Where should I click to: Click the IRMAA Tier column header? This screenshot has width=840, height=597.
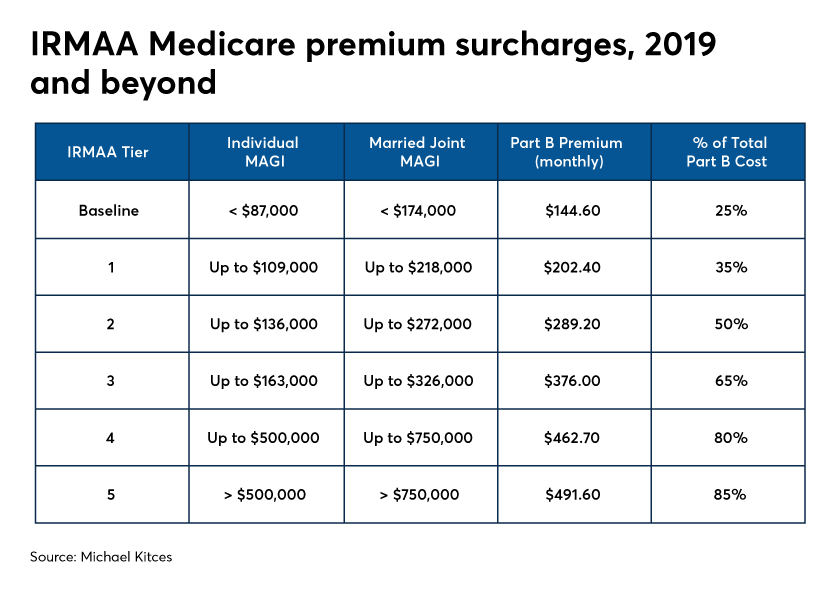(108, 152)
